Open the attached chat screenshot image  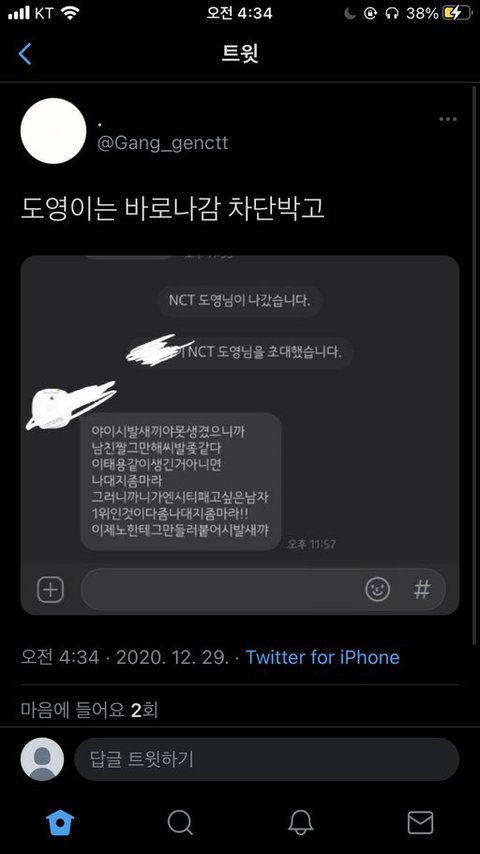pyautogui.click(x=240, y=435)
